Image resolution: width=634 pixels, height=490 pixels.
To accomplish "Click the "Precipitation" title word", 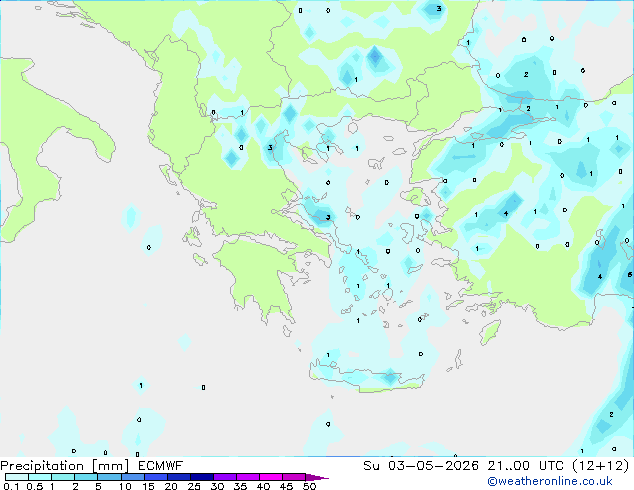I will click(42, 466).
